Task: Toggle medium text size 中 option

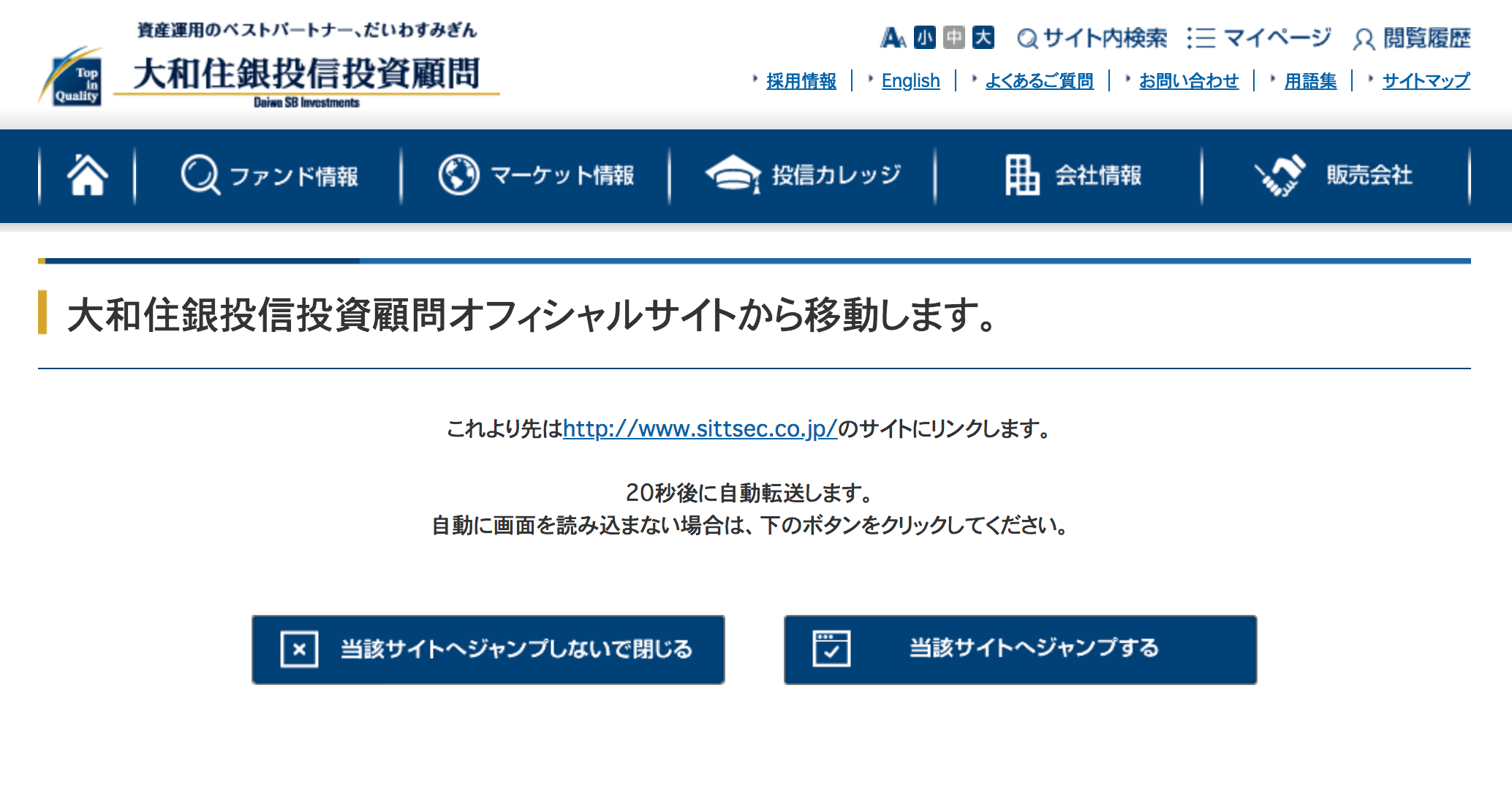Action: click(957, 38)
